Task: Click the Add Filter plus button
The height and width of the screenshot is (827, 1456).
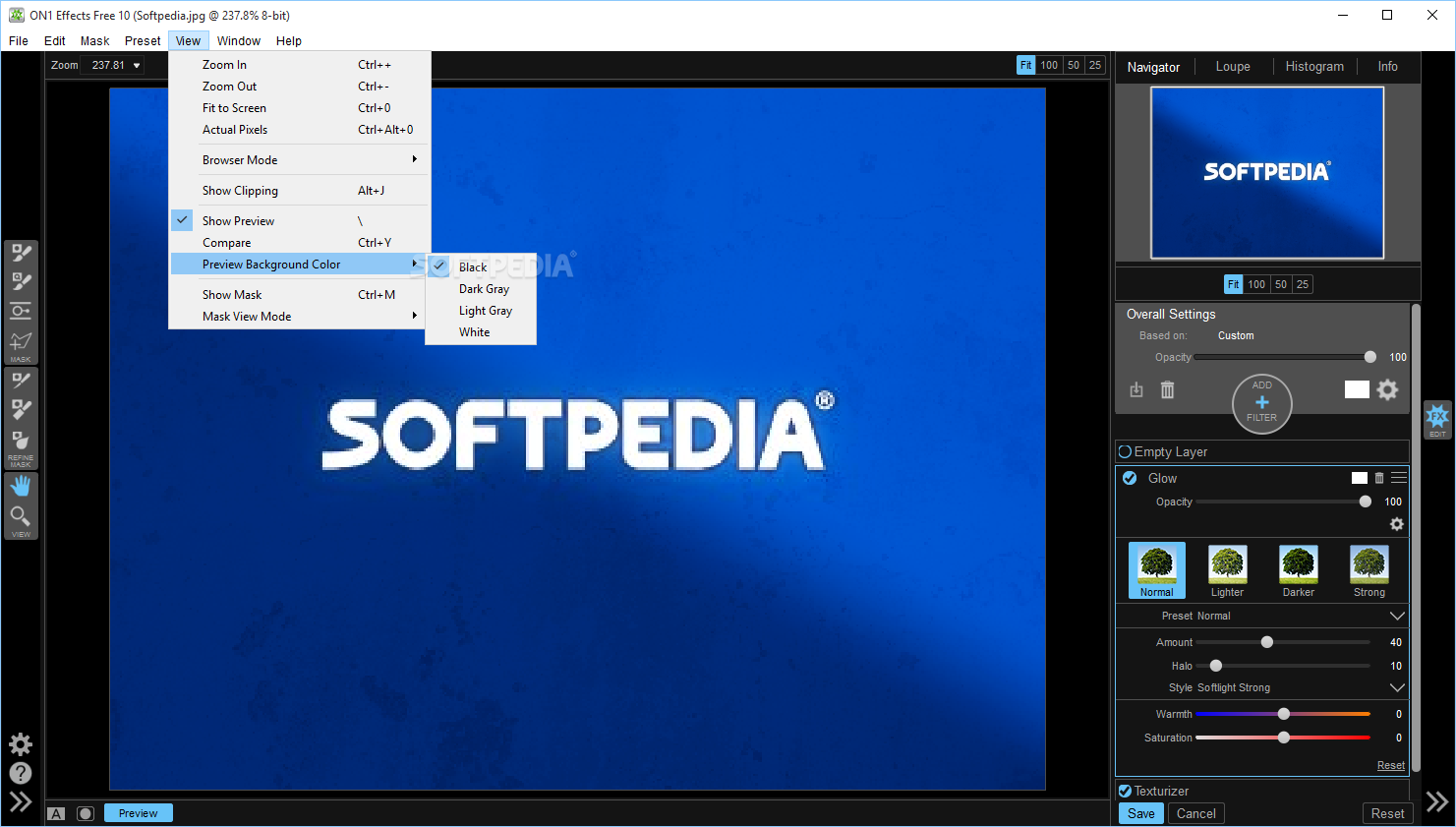Action: click(1262, 403)
